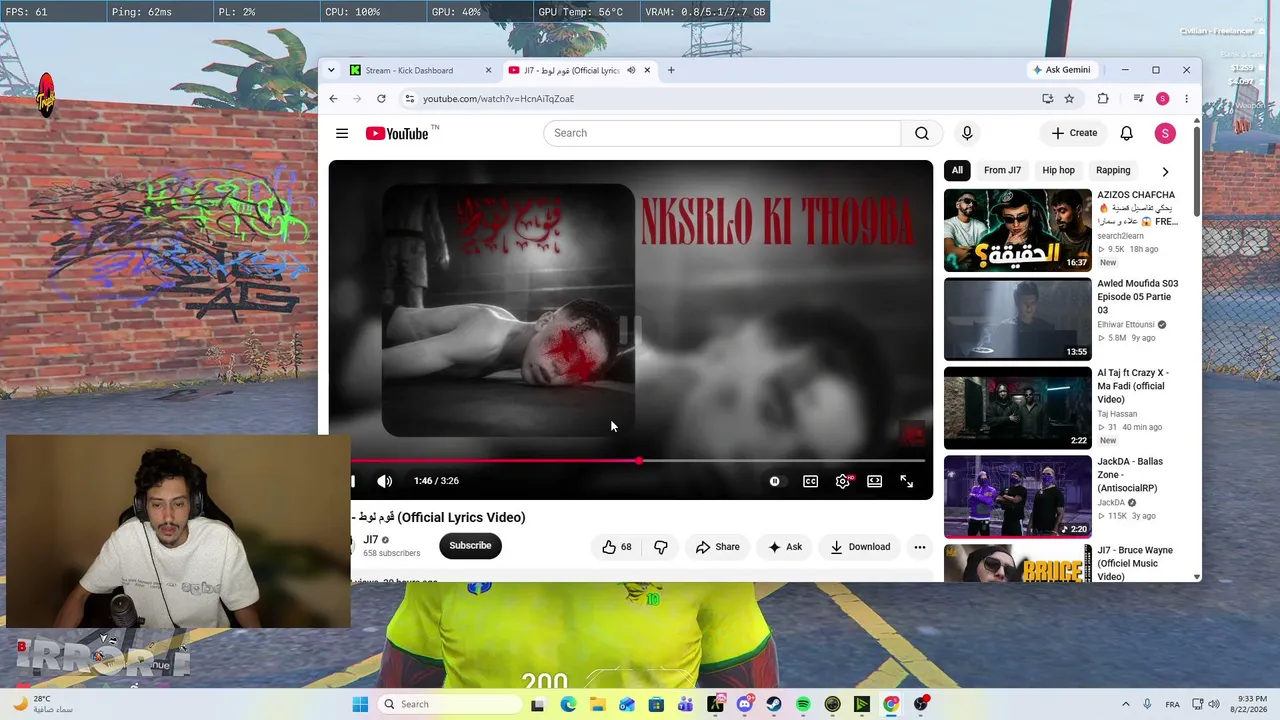Screen dimensions: 1280x720
Task: Download the video
Action: [860, 547]
